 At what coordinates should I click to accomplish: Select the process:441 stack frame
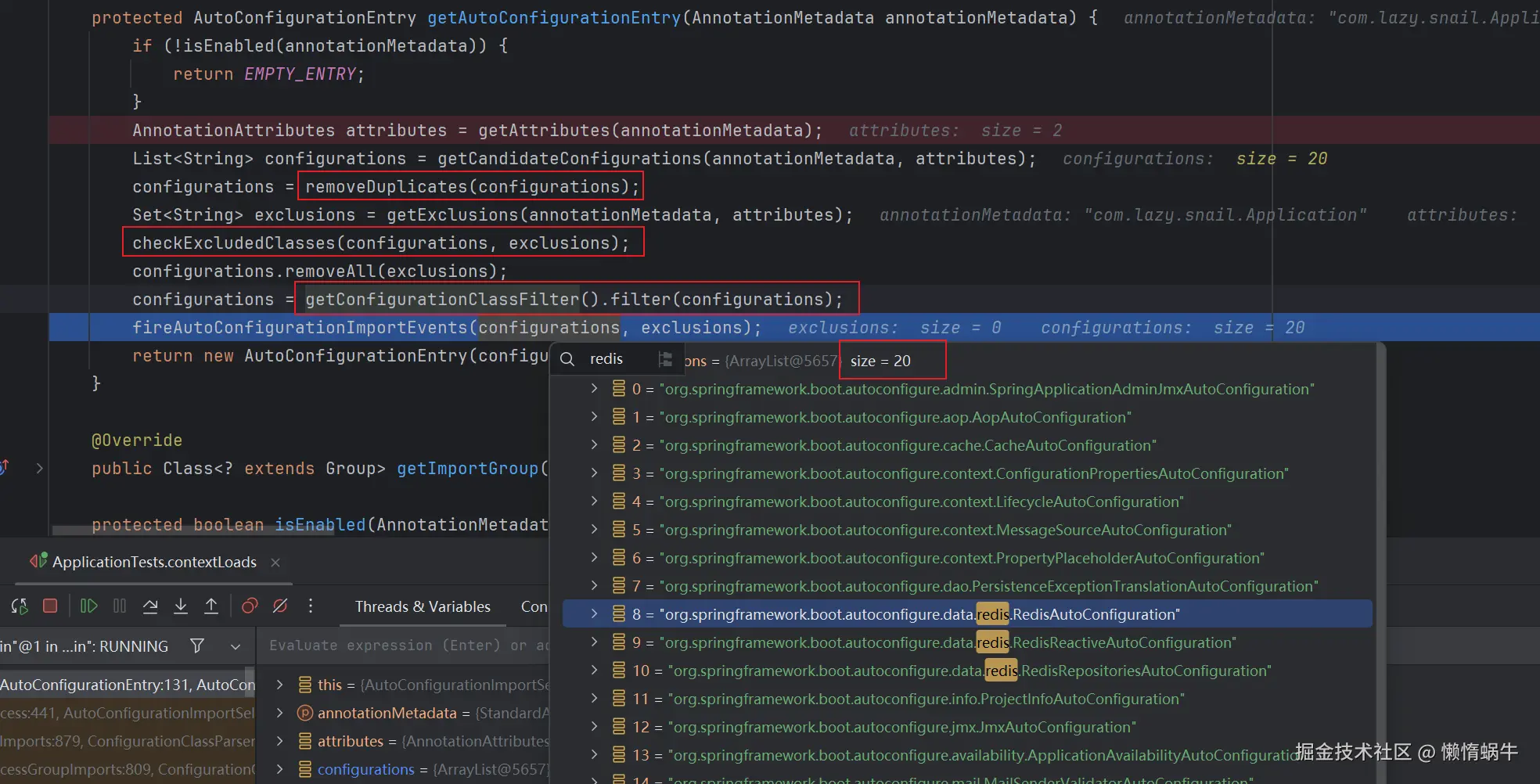[128, 713]
